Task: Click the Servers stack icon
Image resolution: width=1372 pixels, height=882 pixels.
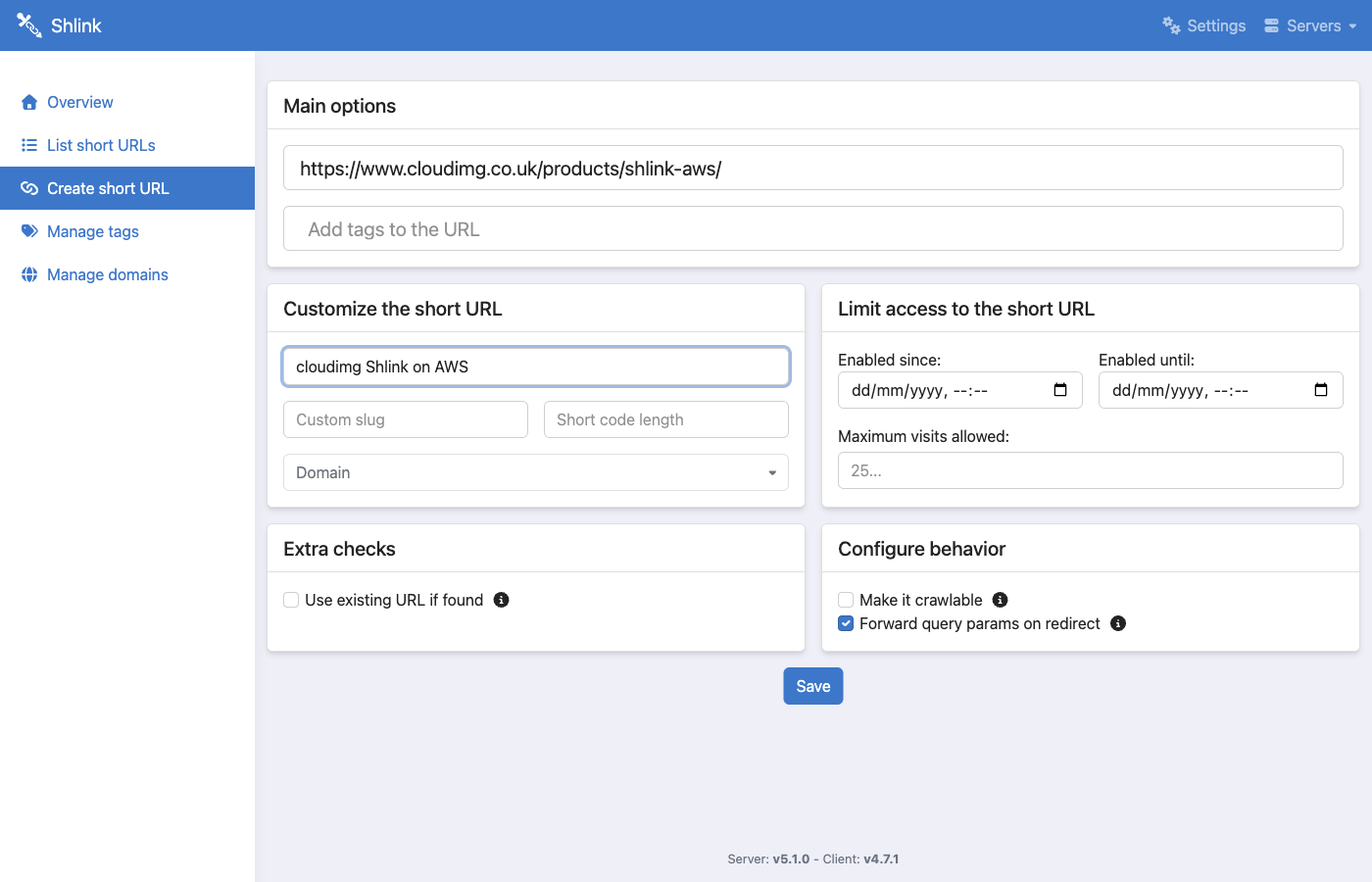Action: pyautogui.click(x=1271, y=25)
